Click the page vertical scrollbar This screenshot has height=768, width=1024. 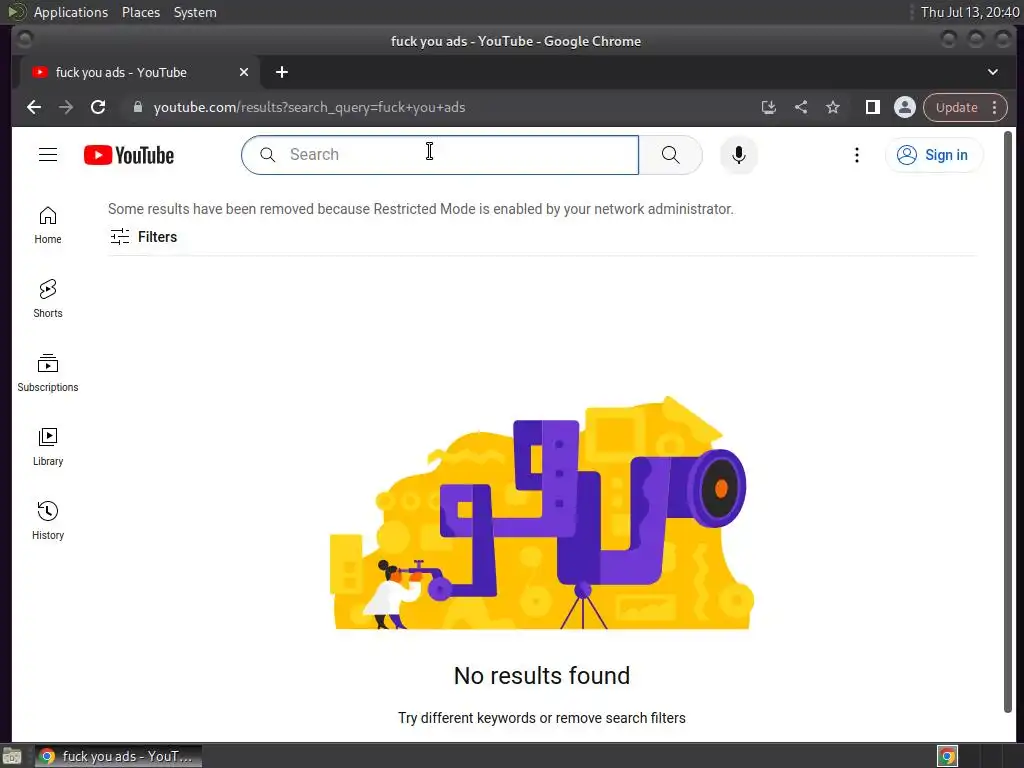point(1008,422)
